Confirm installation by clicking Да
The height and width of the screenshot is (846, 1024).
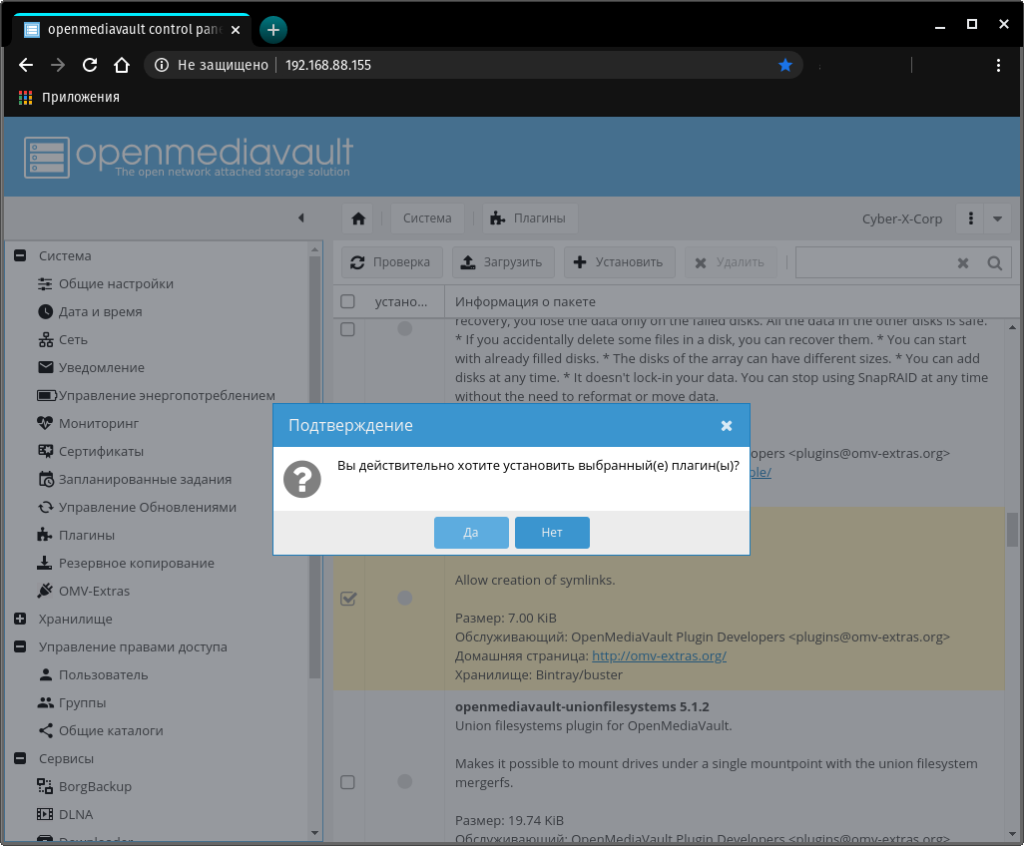coord(471,533)
